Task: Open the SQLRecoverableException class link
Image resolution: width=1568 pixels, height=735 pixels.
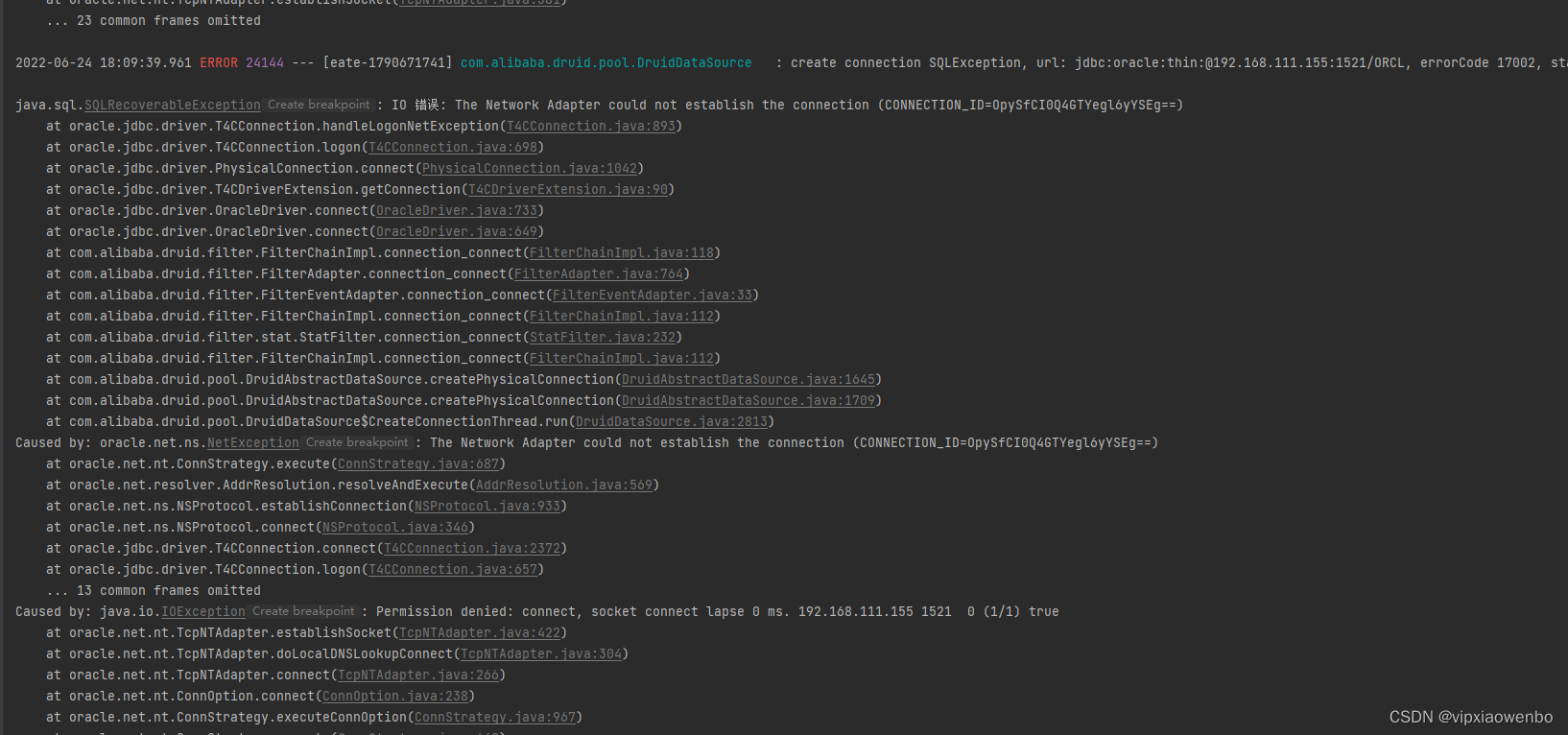Action: pos(173,106)
